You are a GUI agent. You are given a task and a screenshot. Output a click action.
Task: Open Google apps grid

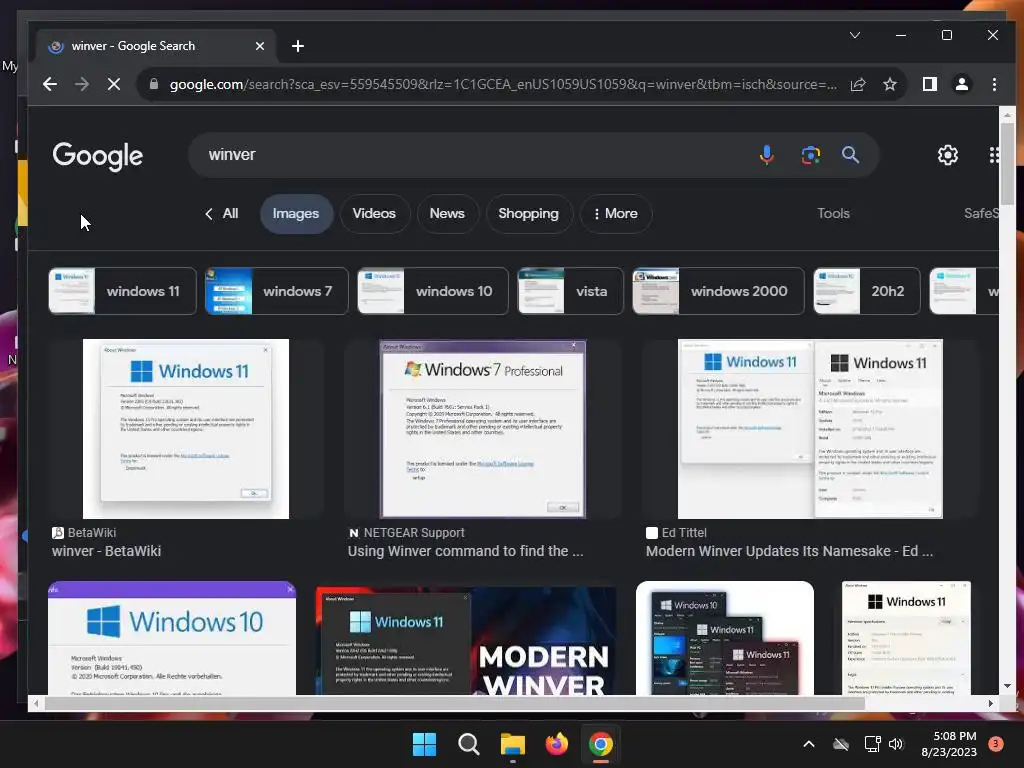993,155
